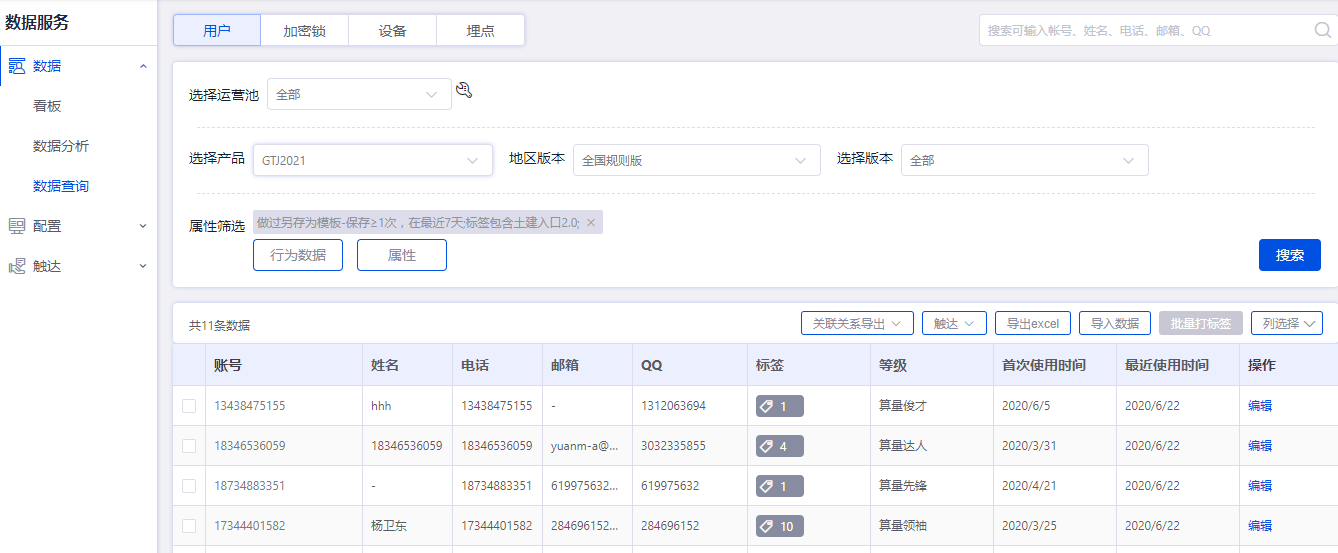Click the search magnifier icon
Image resolution: width=1338 pixels, height=553 pixels.
coord(1322,30)
